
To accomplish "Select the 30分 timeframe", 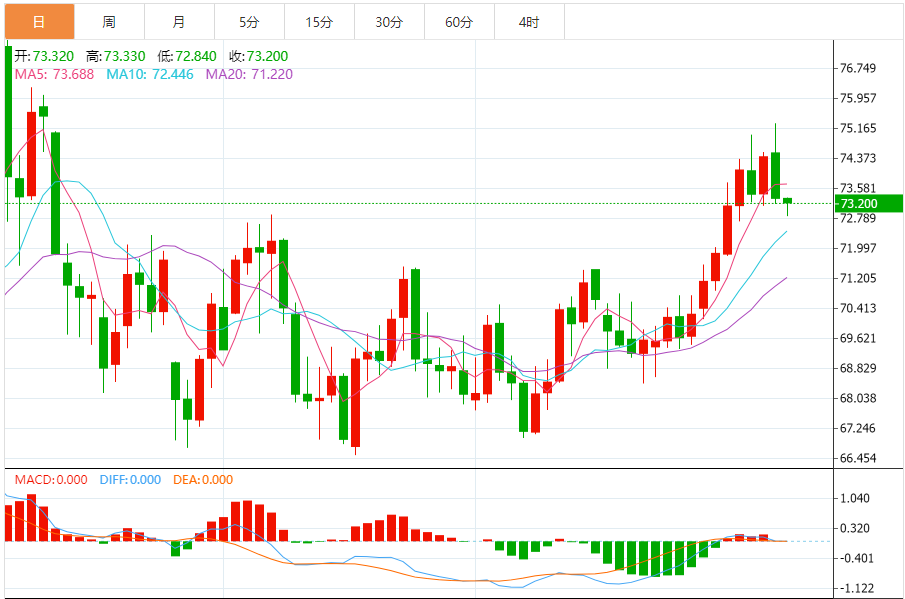I will click(x=390, y=20).
